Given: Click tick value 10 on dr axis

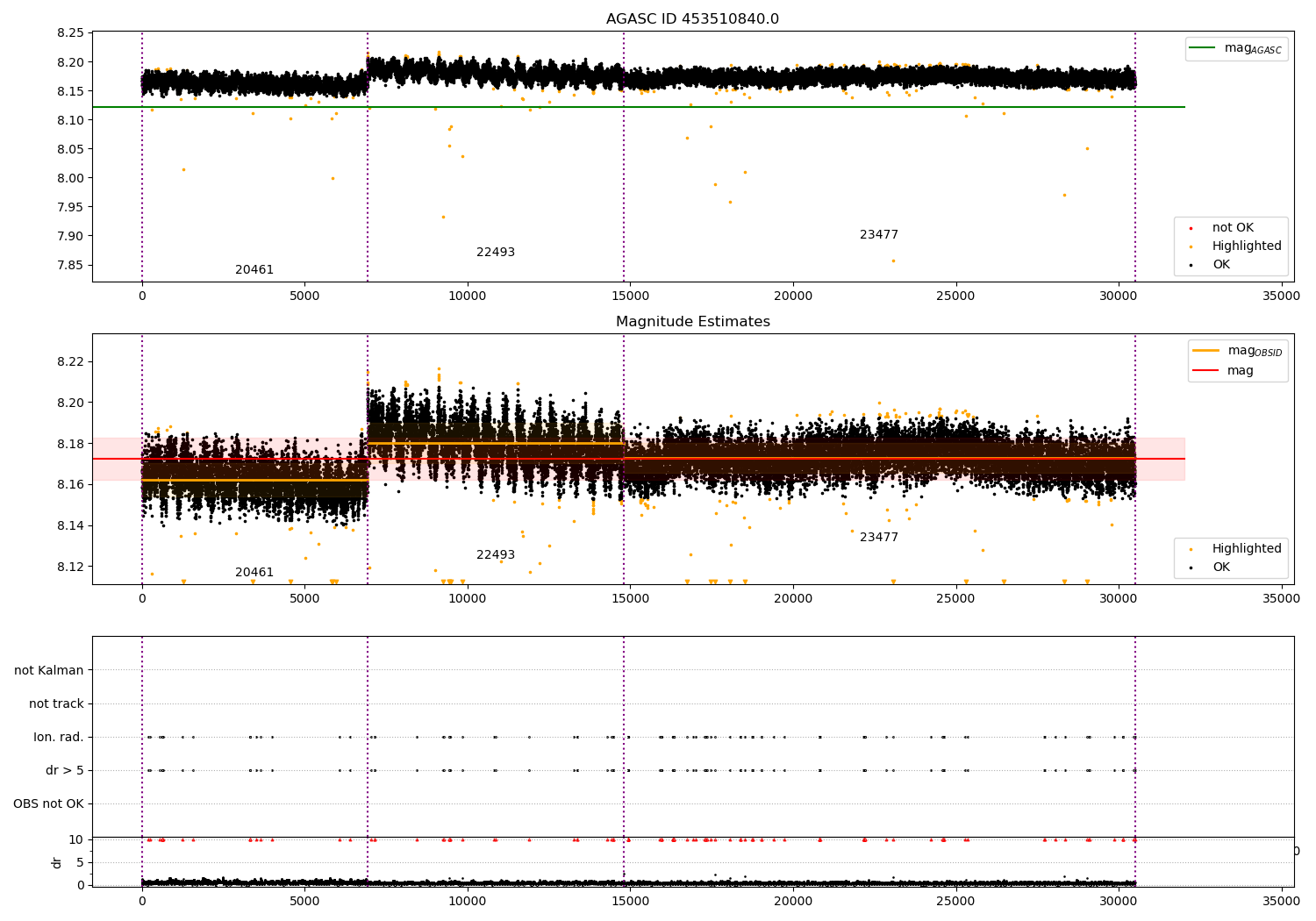Looking at the screenshot, I should (76, 839).
